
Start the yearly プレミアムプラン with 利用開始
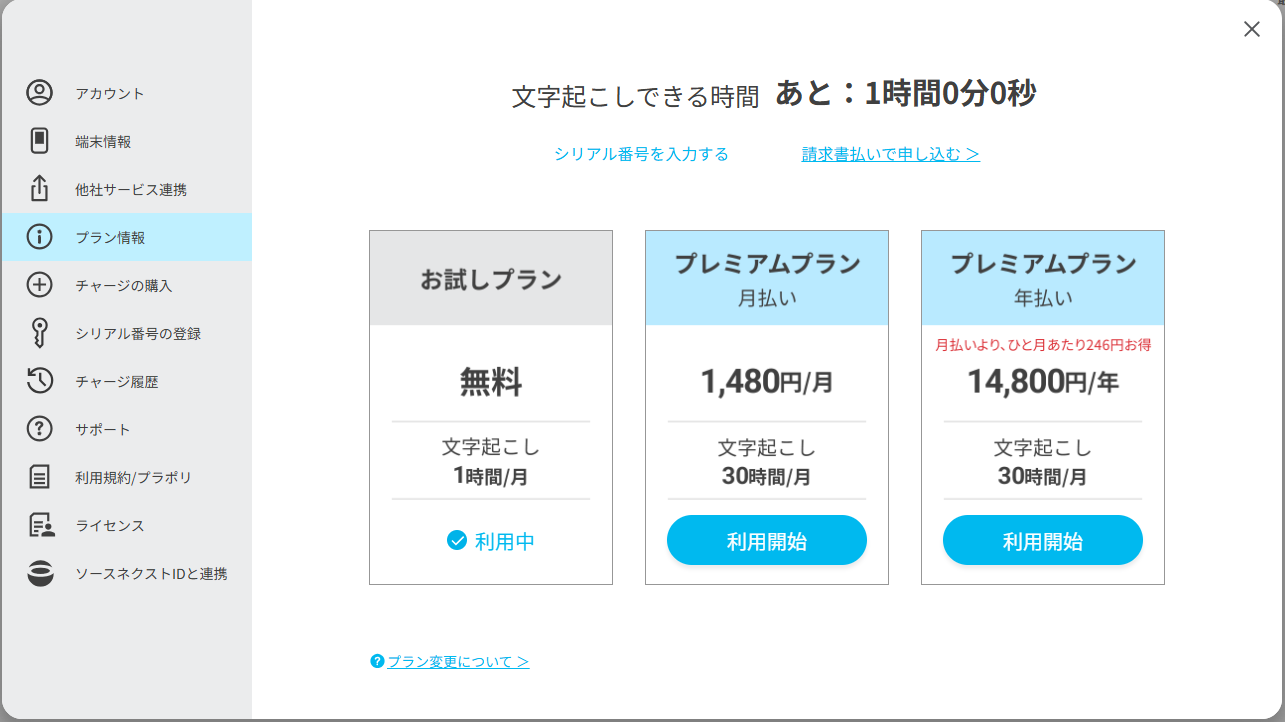(x=1043, y=541)
